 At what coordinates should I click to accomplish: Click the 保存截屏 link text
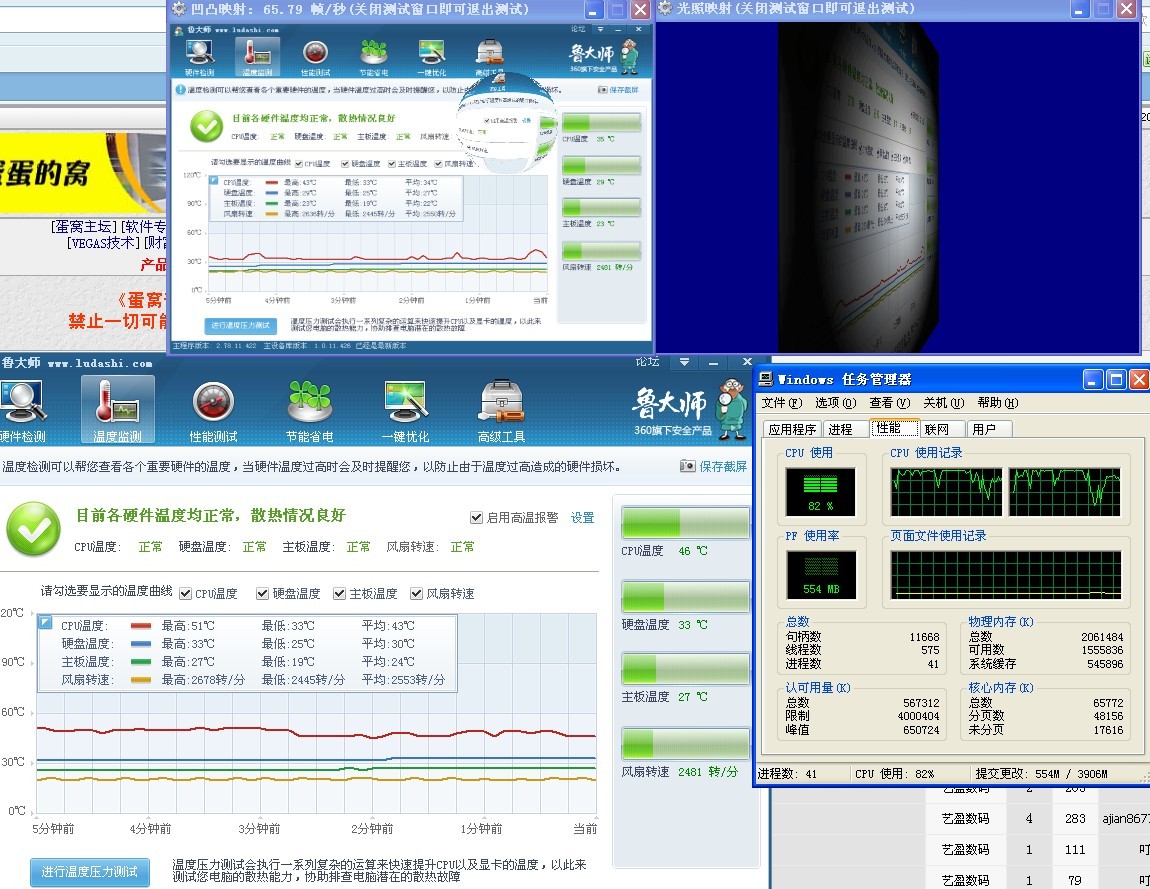click(723, 467)
